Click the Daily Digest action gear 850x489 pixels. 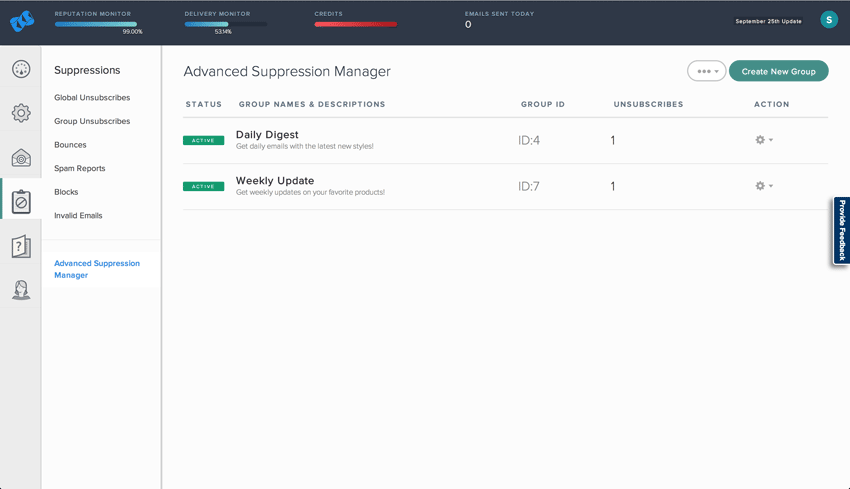pyautogui.click(x=760, y=140)
